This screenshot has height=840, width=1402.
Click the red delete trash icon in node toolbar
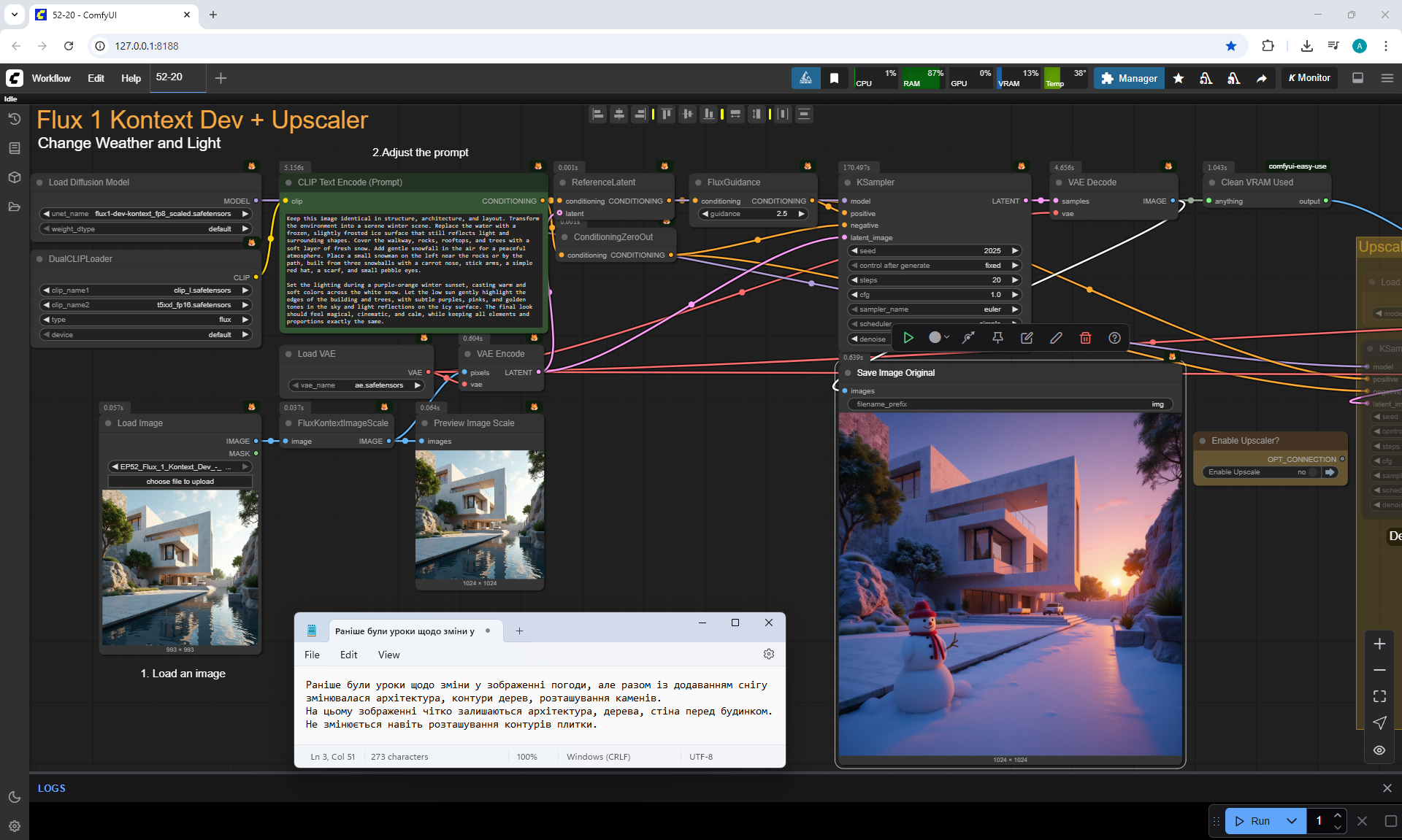coord(1085,338)
